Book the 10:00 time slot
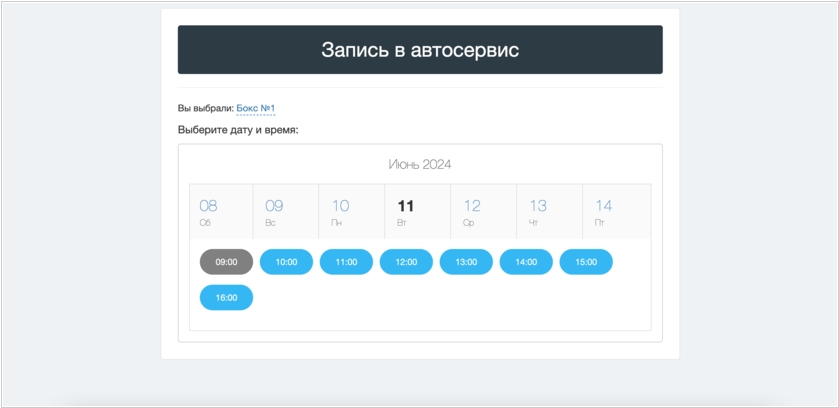 (286, 262)
